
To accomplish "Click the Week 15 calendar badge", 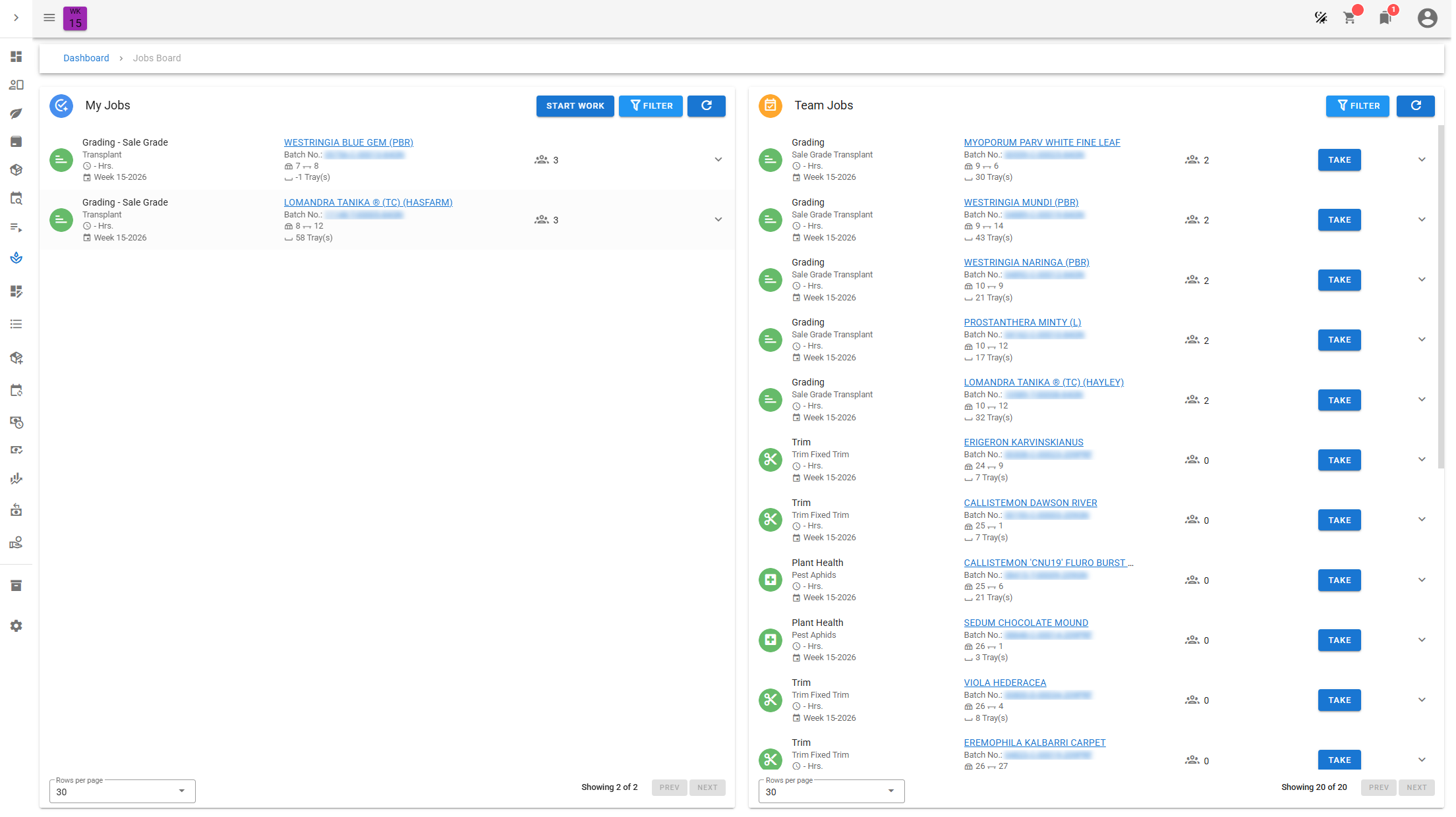I will pos(75,18).
